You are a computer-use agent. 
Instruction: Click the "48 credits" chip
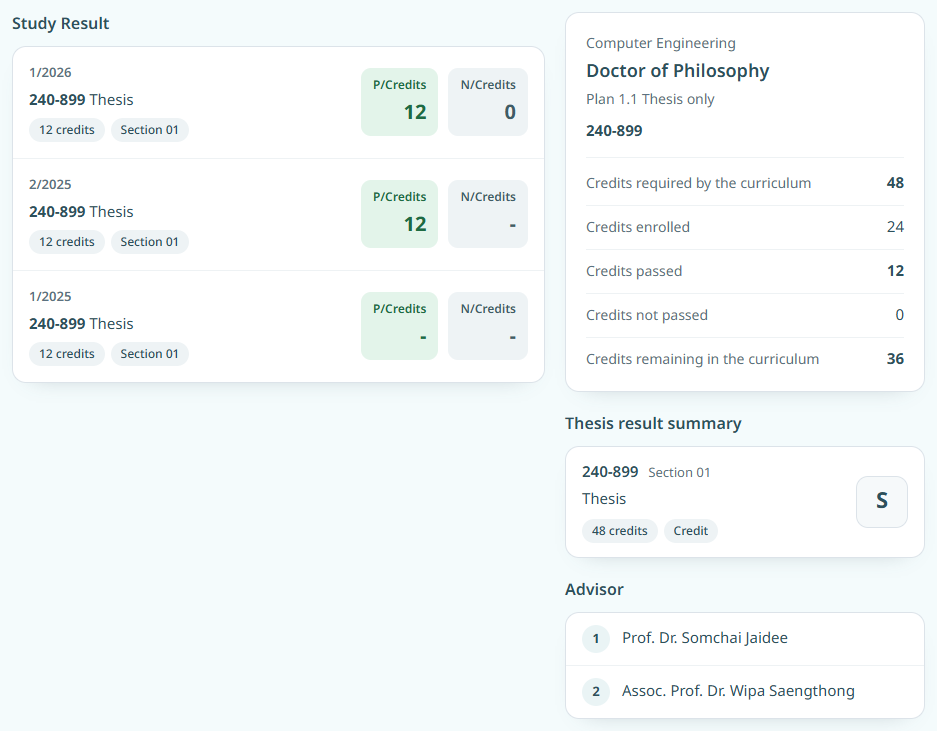click(x=620, y=531)
